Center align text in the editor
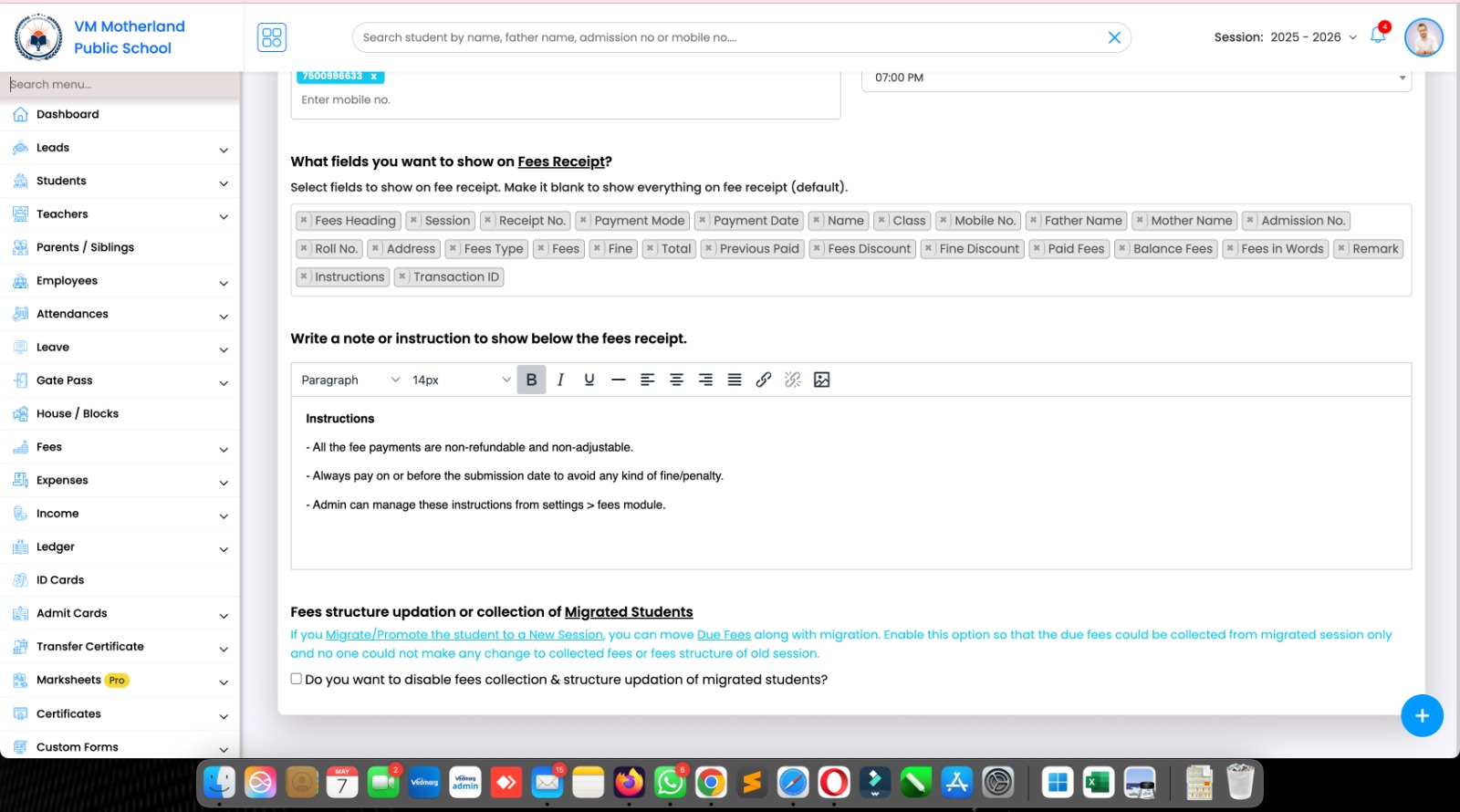Image resolution: width=1460 pixels, height=812 pixels. 677,380
